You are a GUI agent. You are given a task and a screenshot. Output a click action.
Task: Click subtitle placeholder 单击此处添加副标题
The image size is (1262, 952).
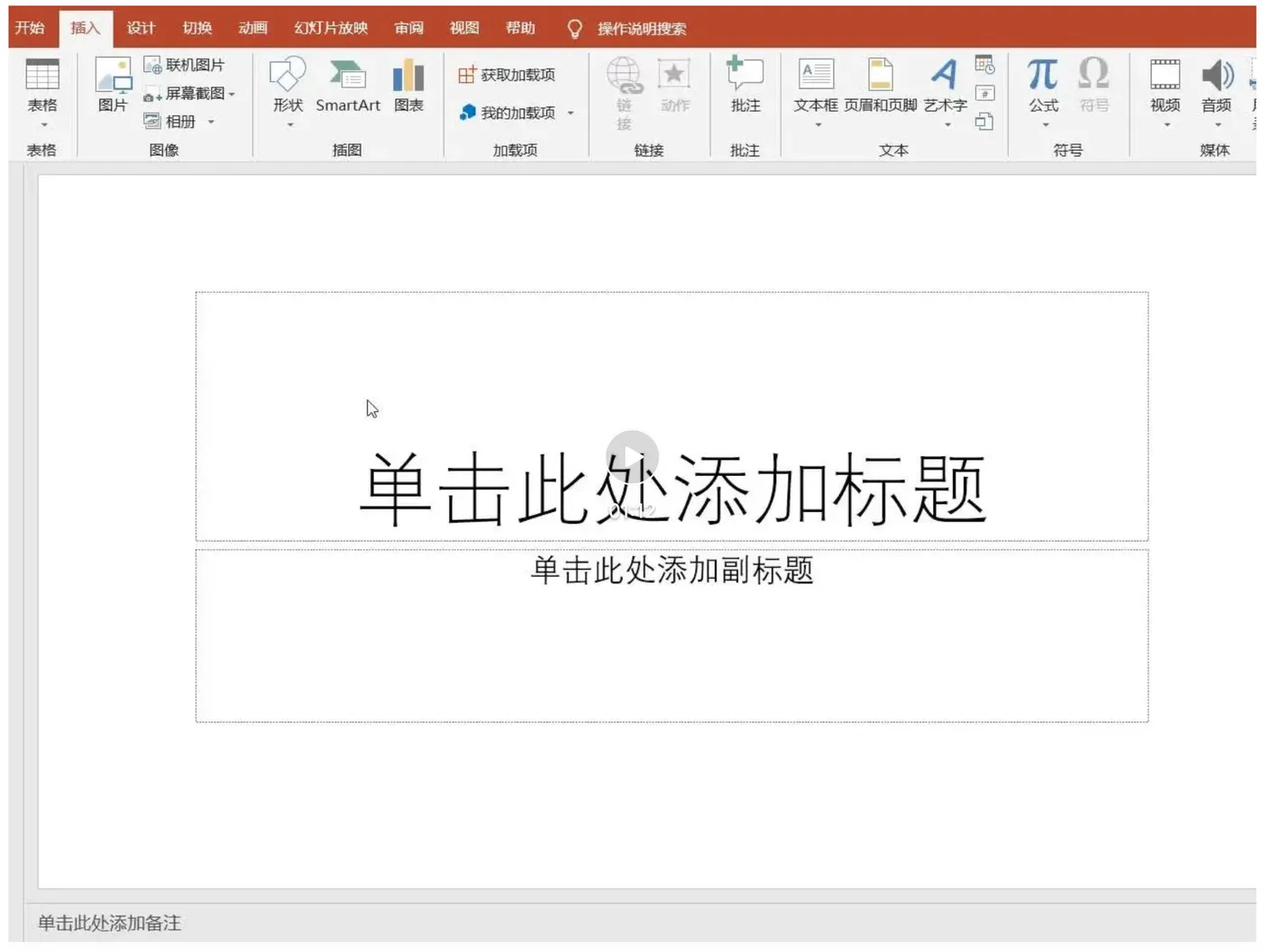click(x=672, y=636)
